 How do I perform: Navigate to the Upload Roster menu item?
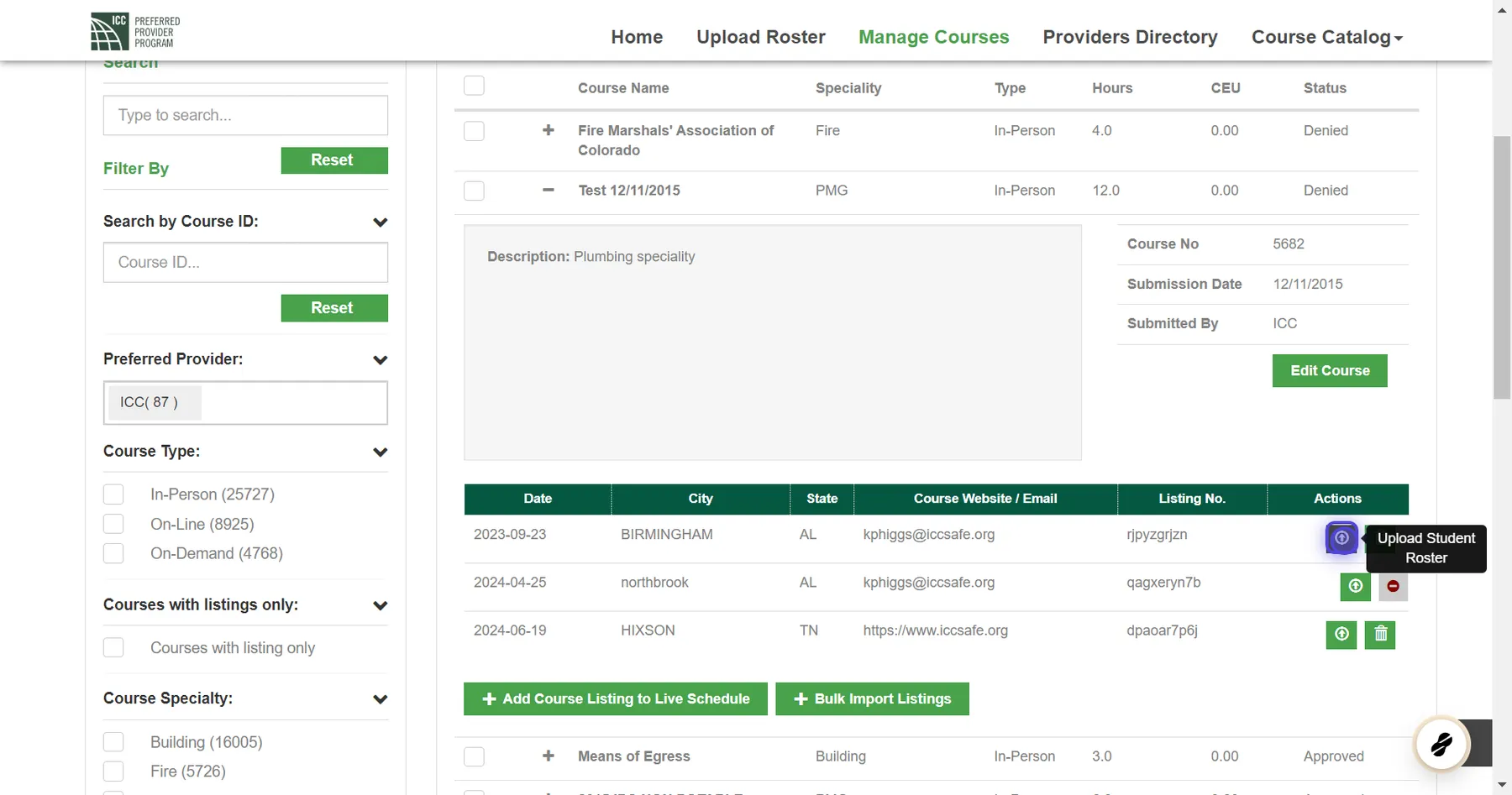[760, 37]
